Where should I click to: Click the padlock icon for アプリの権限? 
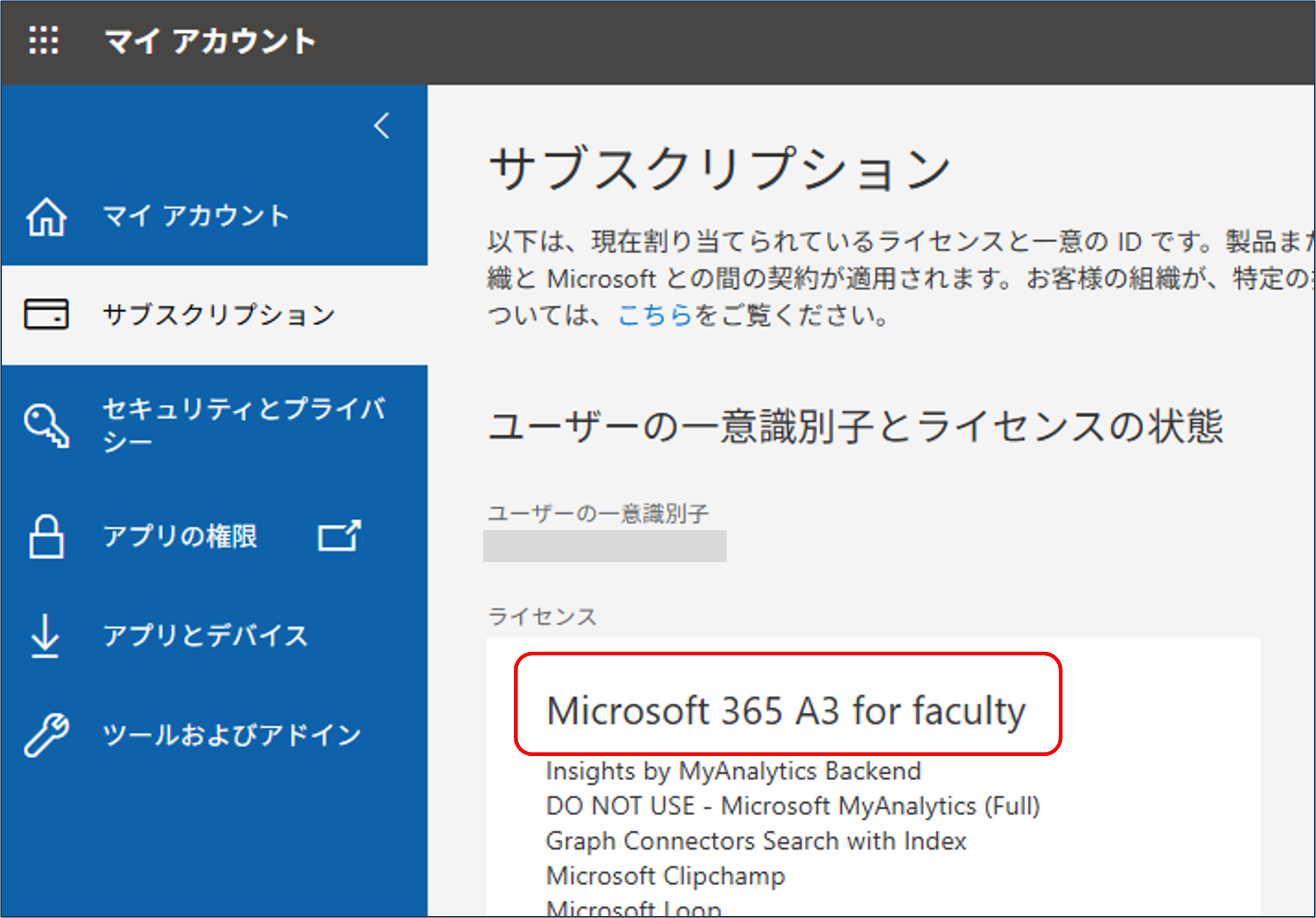(46, 536)
